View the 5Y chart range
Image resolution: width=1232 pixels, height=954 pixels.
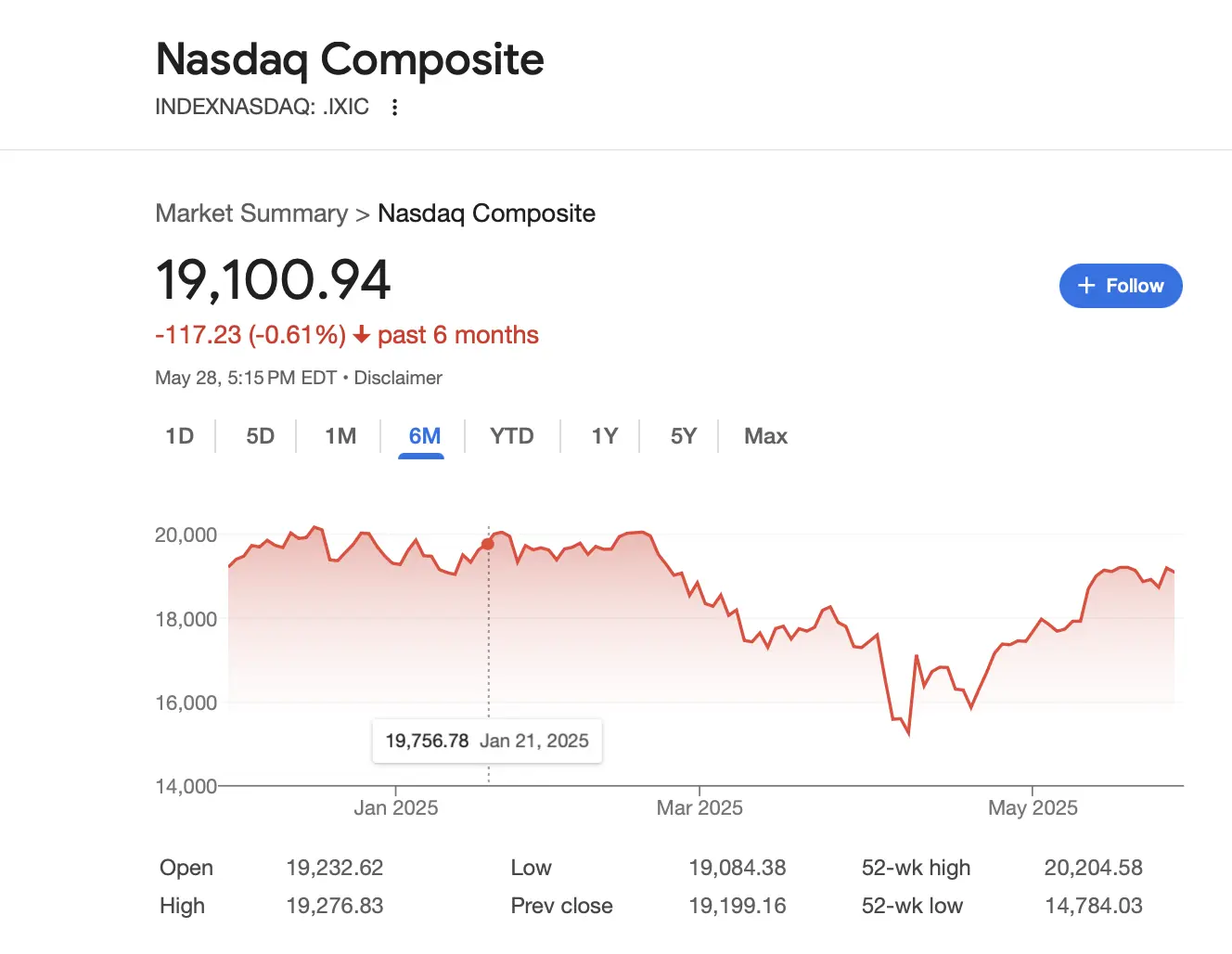(683, 436)
